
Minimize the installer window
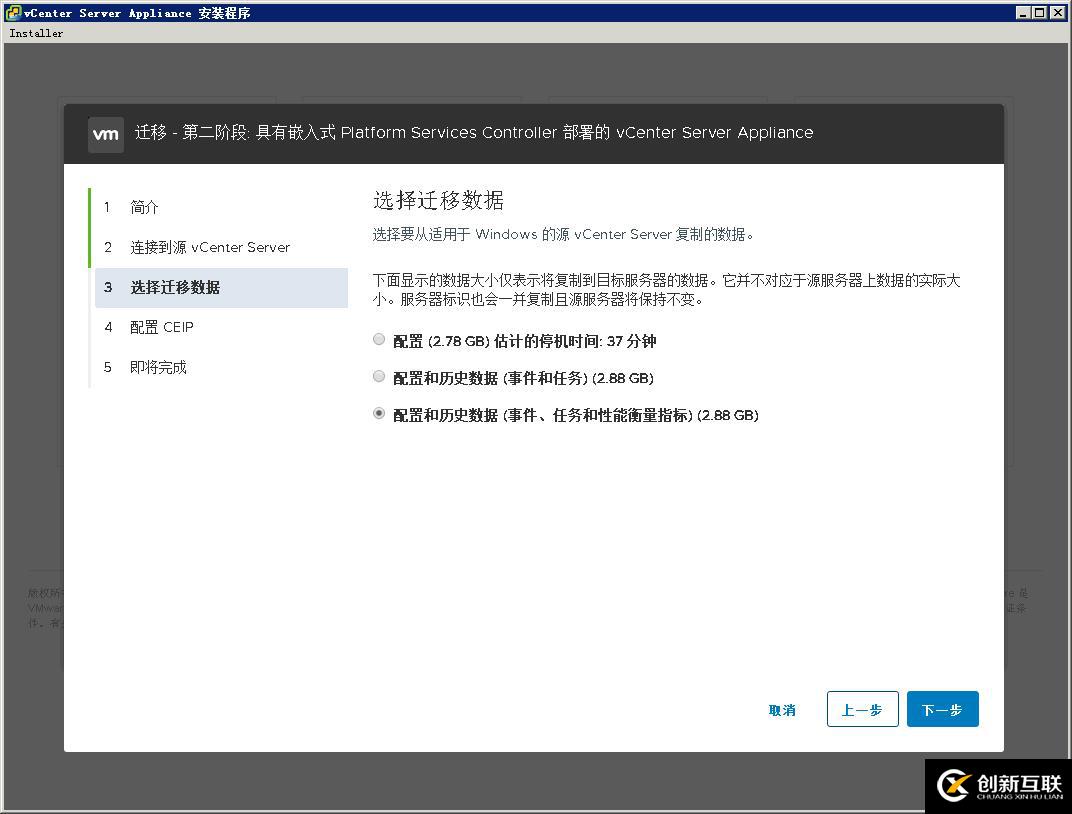click(1023, 12)
